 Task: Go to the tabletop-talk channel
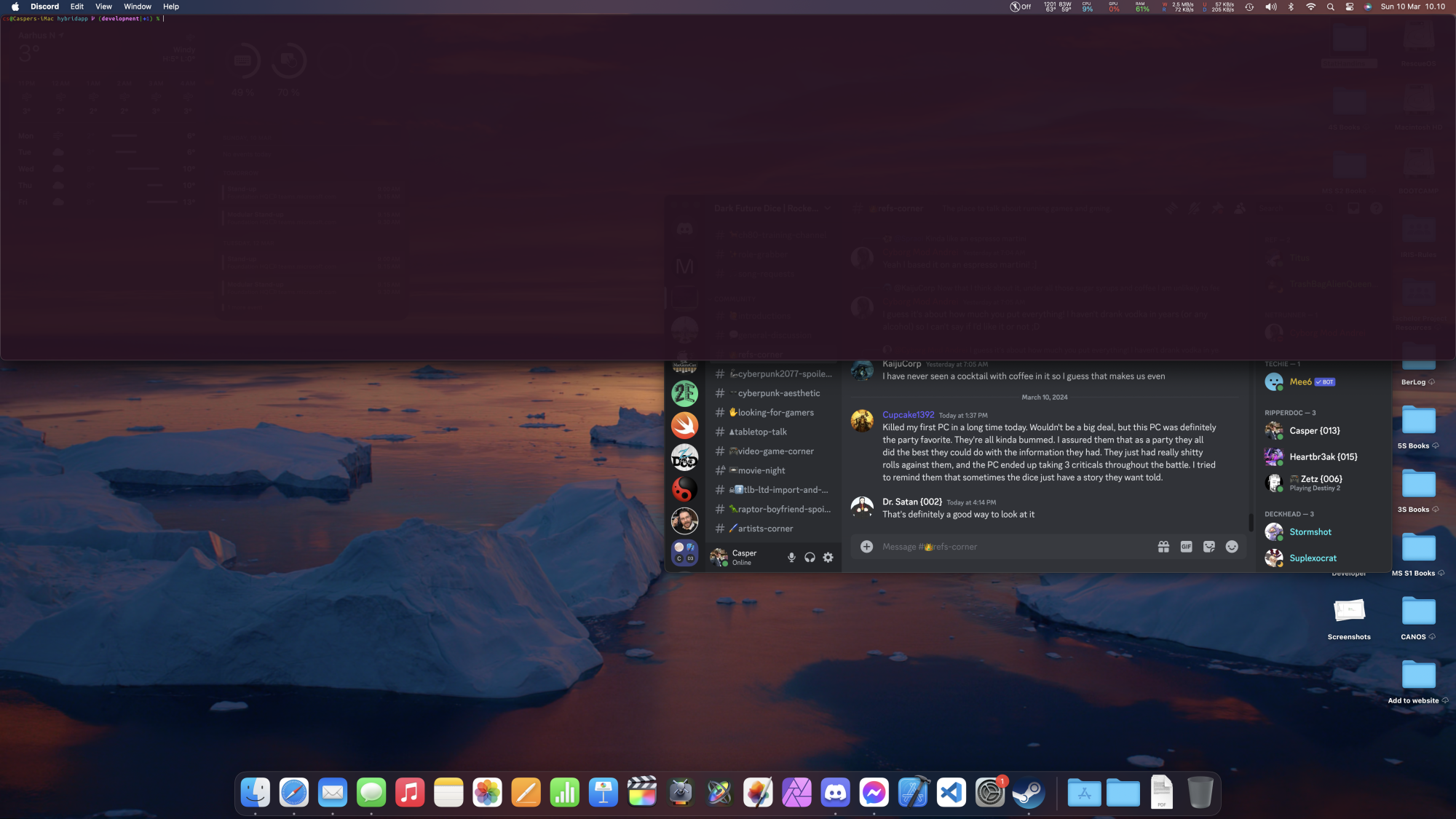coord(761,432)
